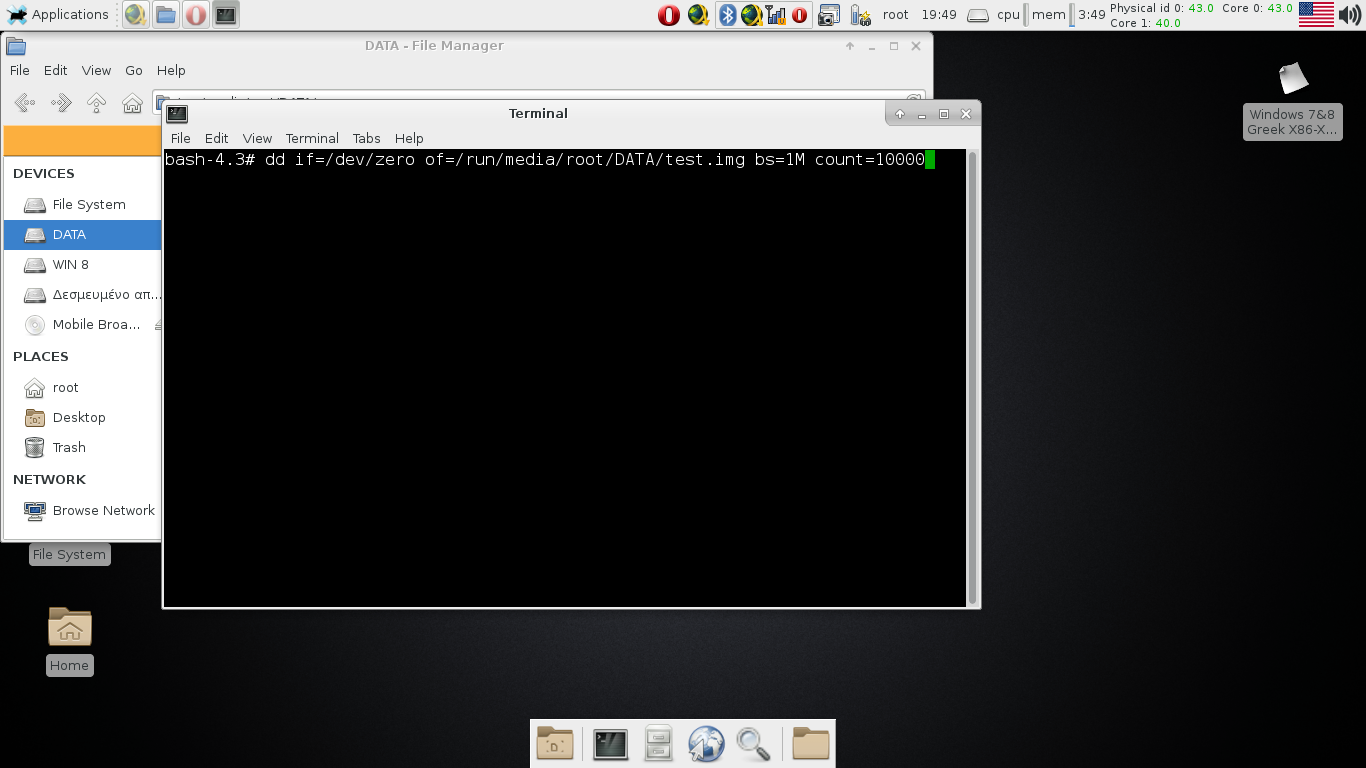The width and height of the screenshot is (1366, 768).
Task: Click the file cabinet icon in dock
Action: pos(658,744)
